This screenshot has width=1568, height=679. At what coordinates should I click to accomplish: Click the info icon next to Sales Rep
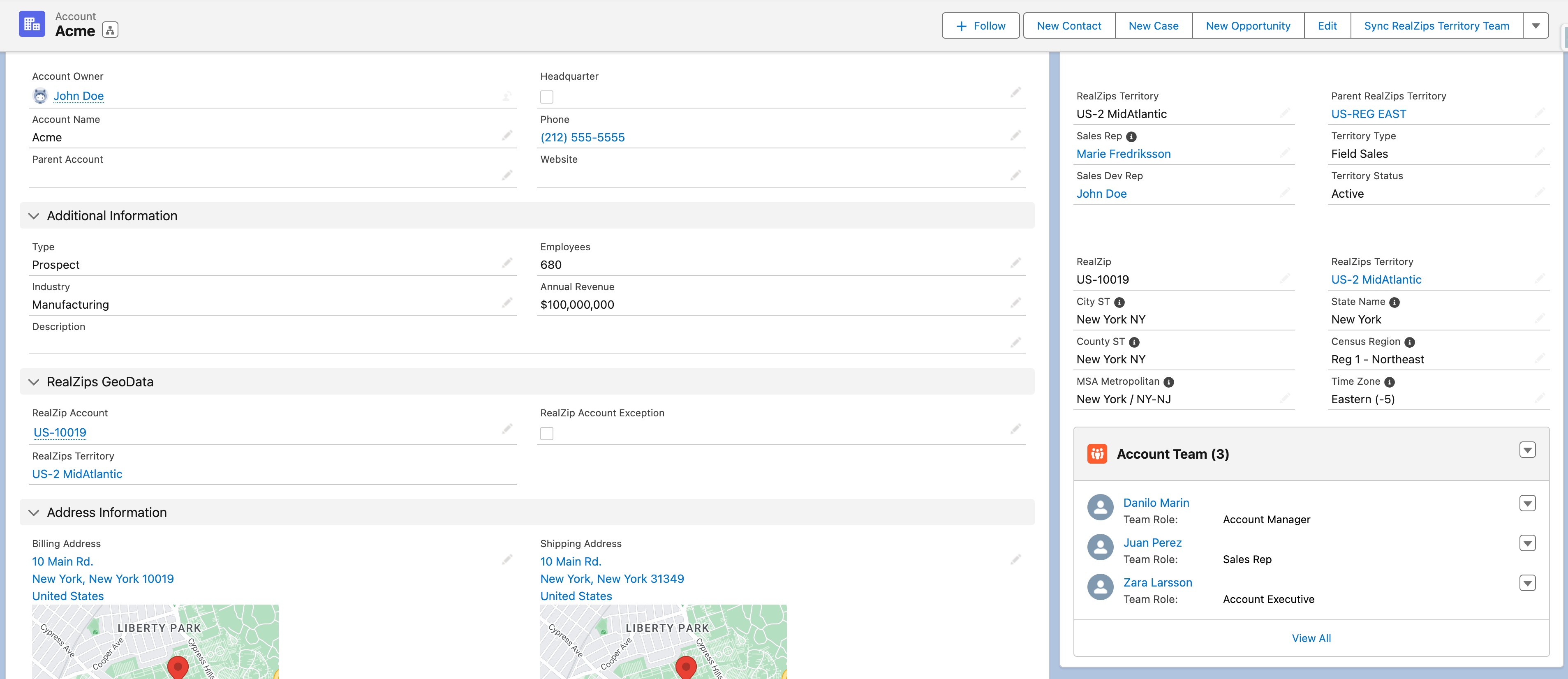pyautogui.click(x=1131, y=137)
